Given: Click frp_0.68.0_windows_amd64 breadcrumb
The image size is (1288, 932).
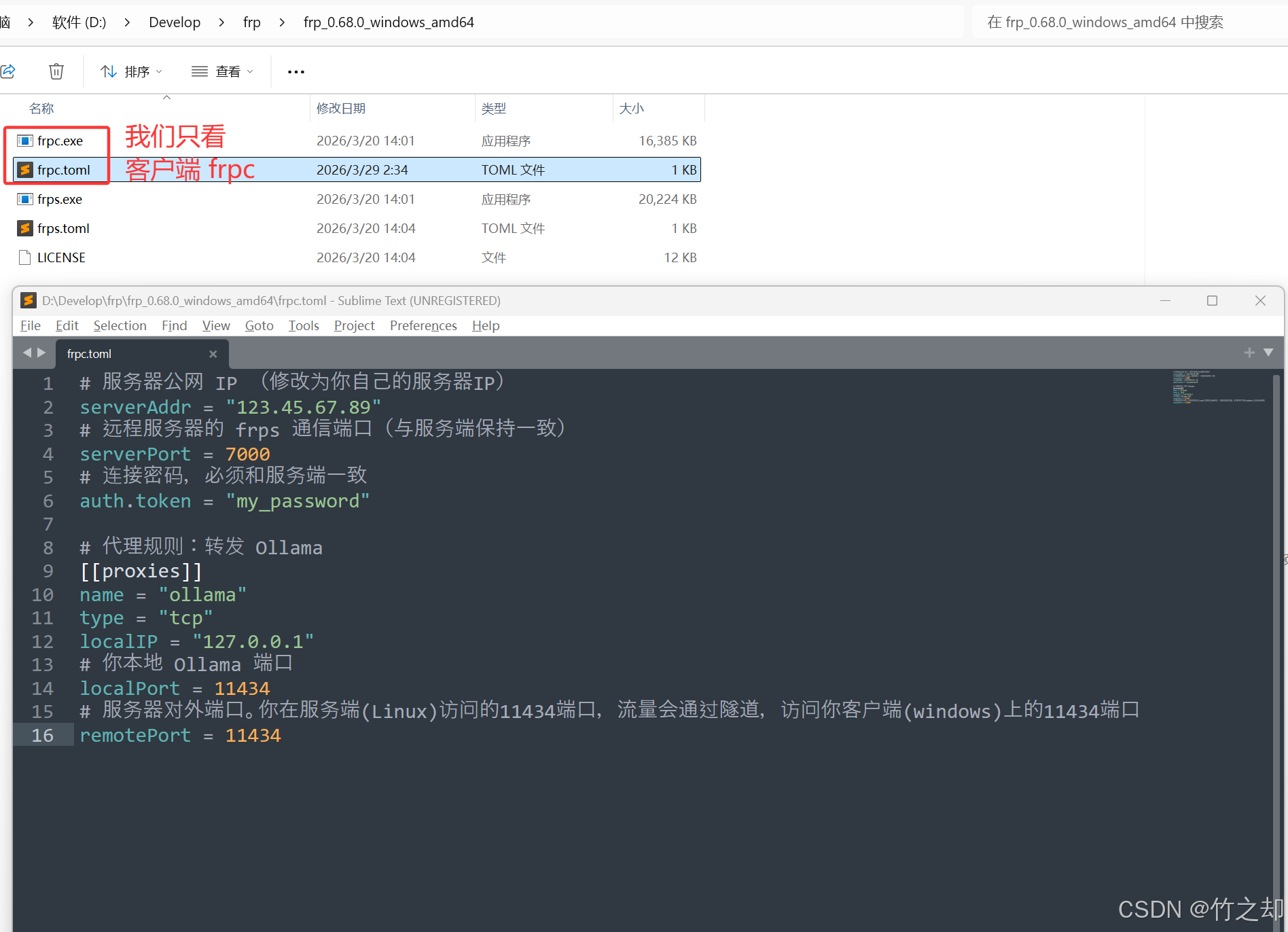Looking at the screenshot, I should (389, 22).
